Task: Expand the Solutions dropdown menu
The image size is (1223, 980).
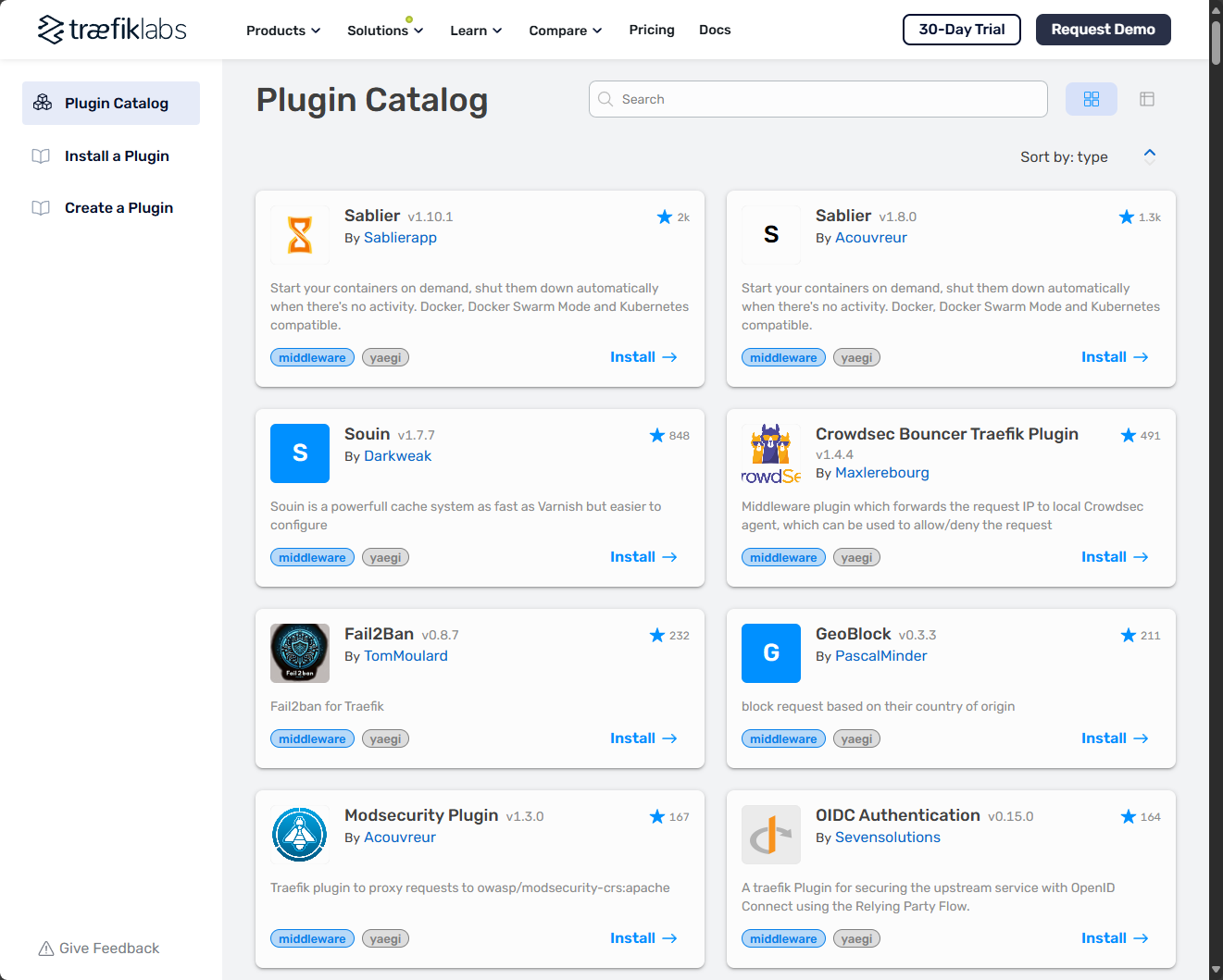Action: click(385, 31)
